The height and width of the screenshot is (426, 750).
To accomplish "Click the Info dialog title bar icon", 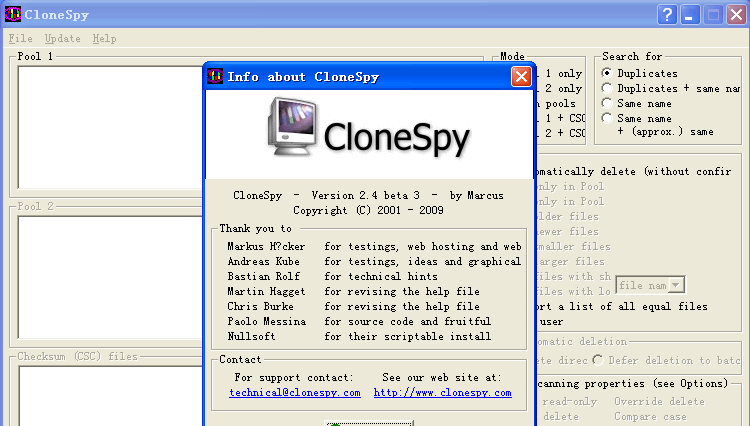I will pos(215,76).
